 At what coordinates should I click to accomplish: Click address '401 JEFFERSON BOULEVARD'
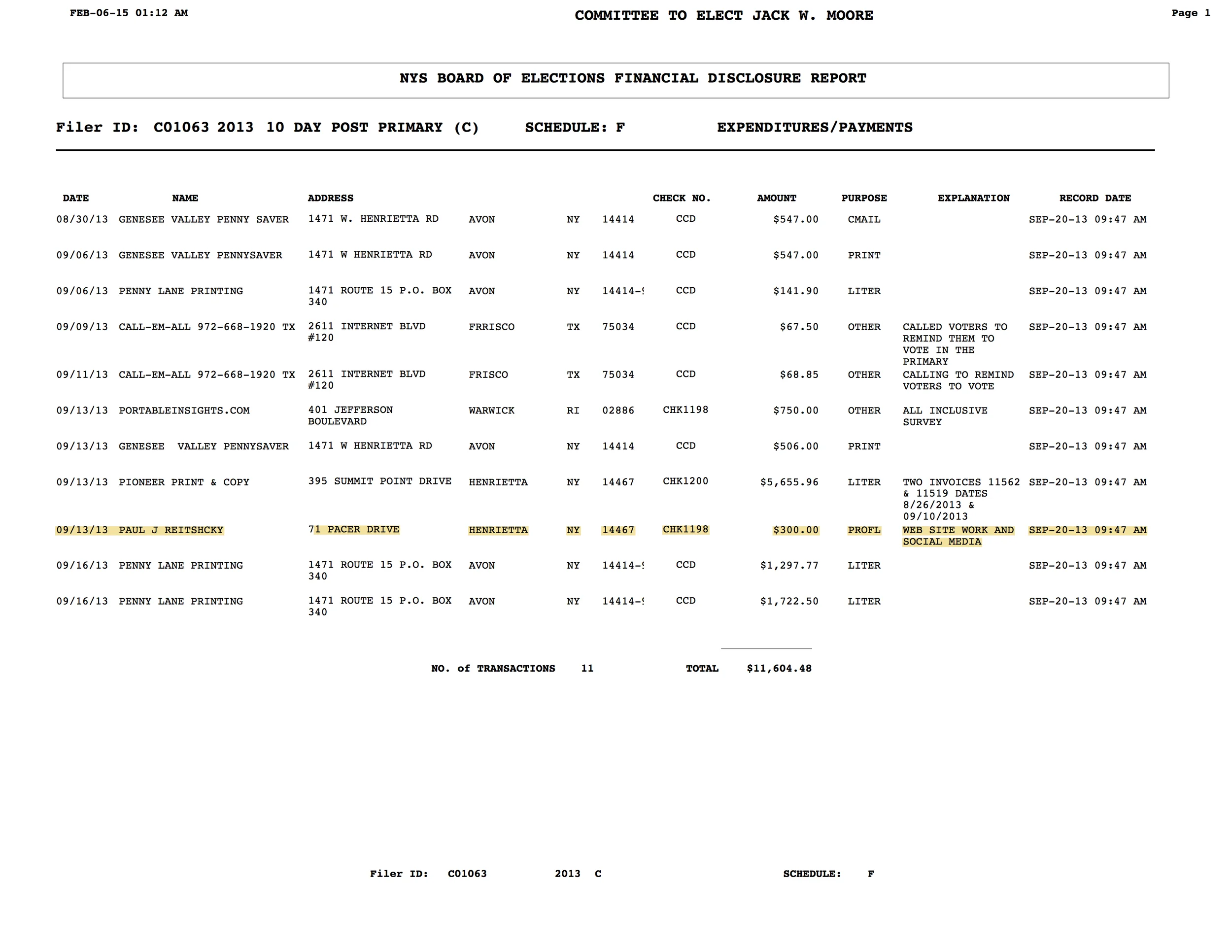click(350, 416)
